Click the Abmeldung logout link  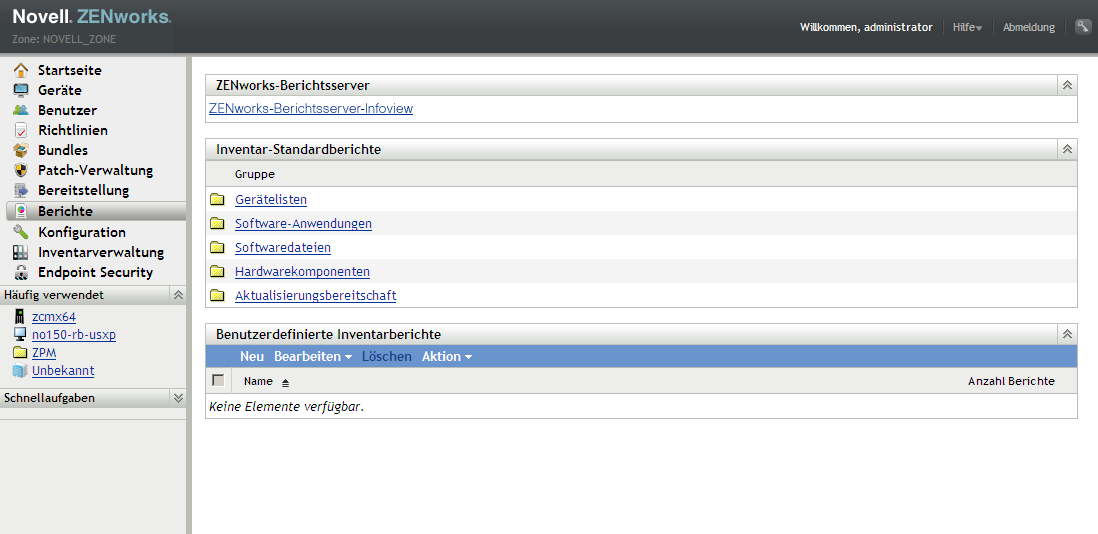coord(1028,27)
